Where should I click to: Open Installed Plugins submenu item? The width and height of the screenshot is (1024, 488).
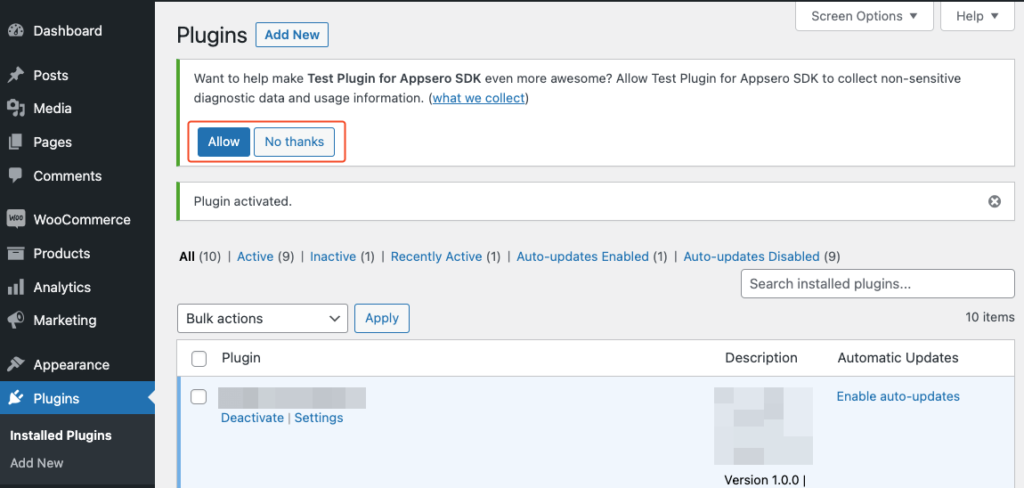[x=61, y=436]
